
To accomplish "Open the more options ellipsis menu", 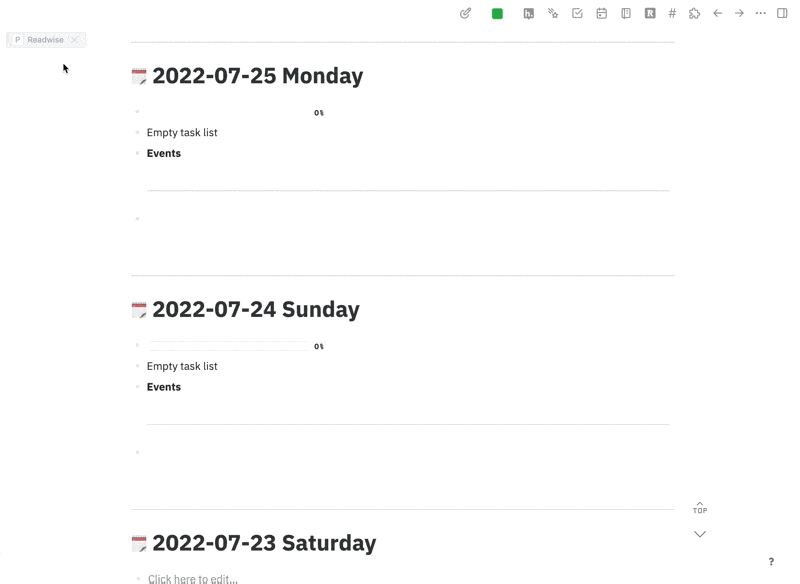I will coord(761,13).
